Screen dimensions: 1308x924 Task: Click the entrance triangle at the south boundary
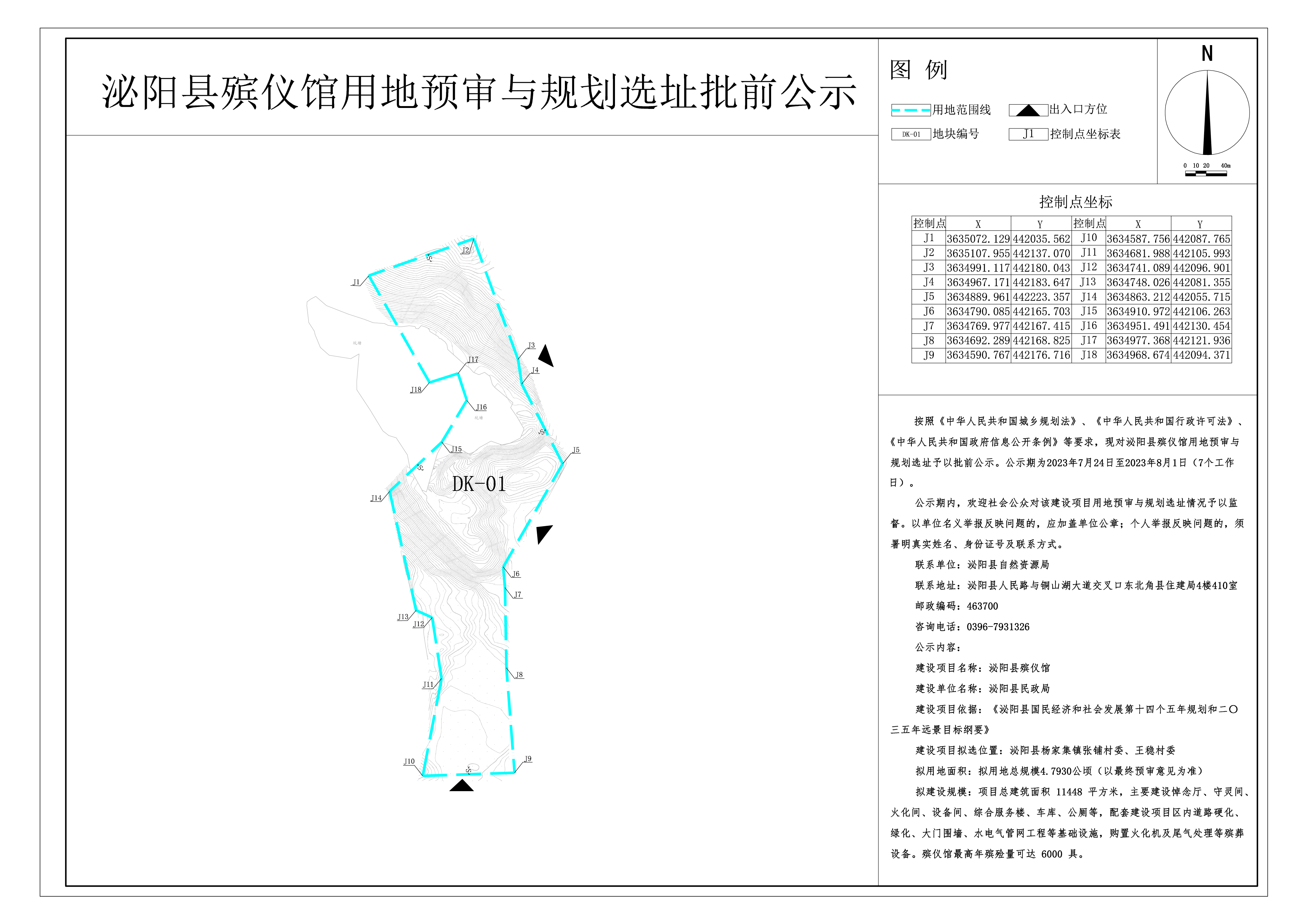pyautogui.click(x=461, y=786)
